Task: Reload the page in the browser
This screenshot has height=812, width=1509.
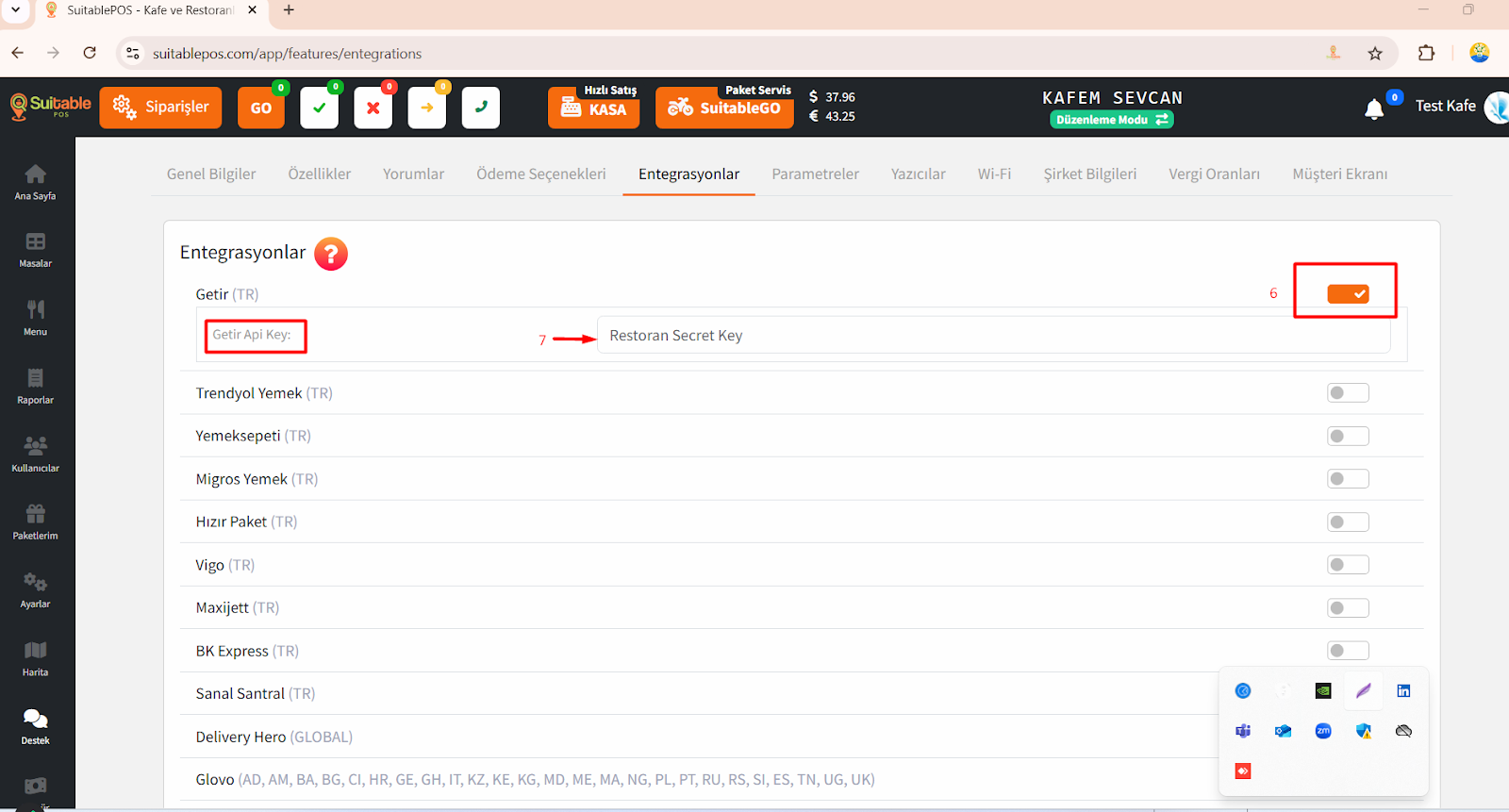Action: coord(90,53)
